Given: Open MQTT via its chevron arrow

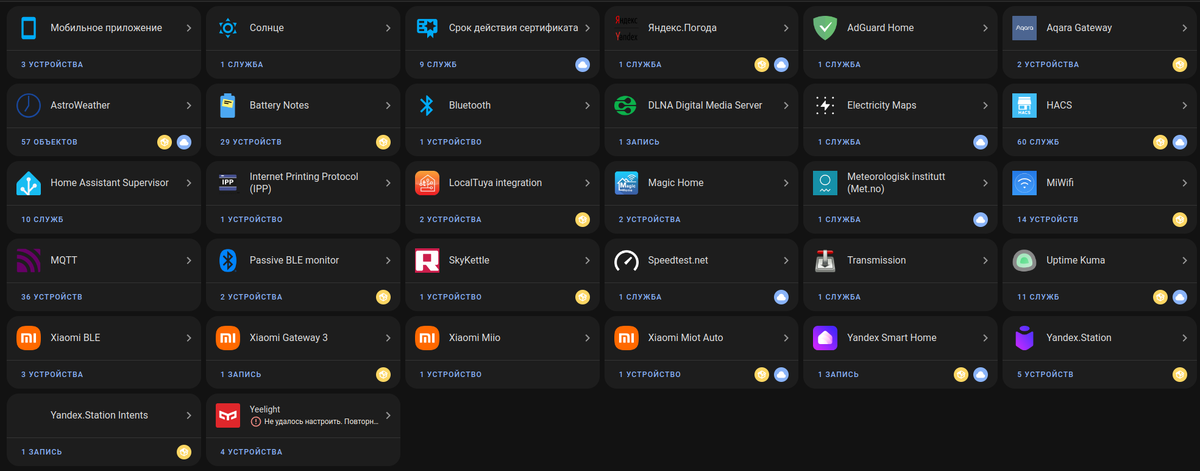Looking at the screenshot, I should click(x=188, y=260).
